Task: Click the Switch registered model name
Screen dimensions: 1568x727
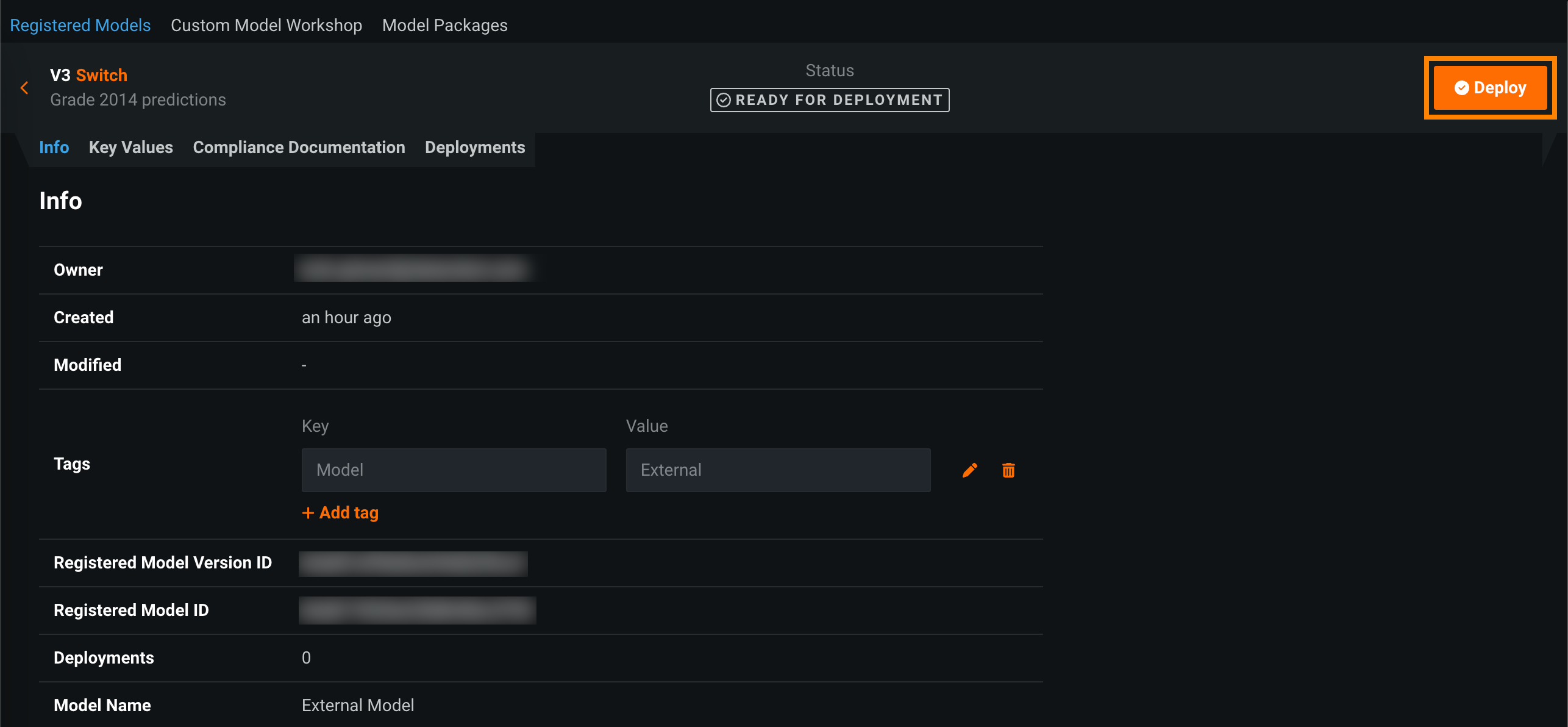Action: point(101,76)
